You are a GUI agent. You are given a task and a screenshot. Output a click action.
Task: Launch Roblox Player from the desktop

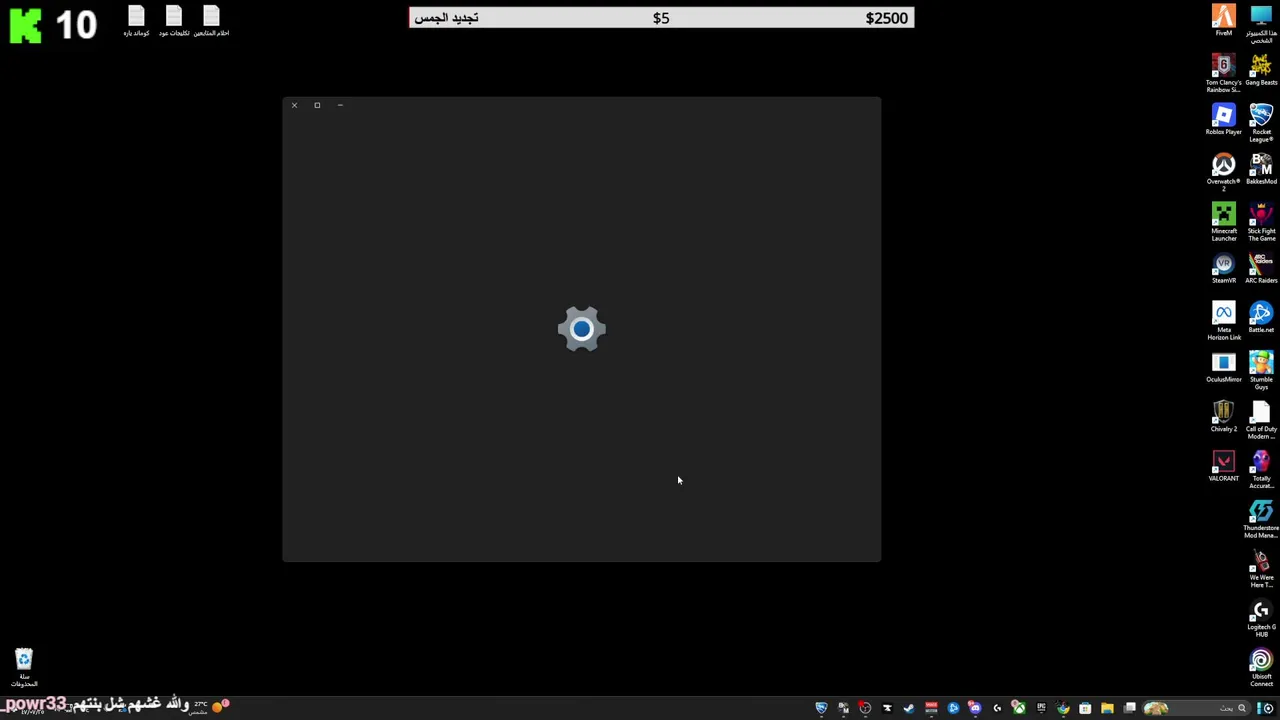(x=1224, y=119)
